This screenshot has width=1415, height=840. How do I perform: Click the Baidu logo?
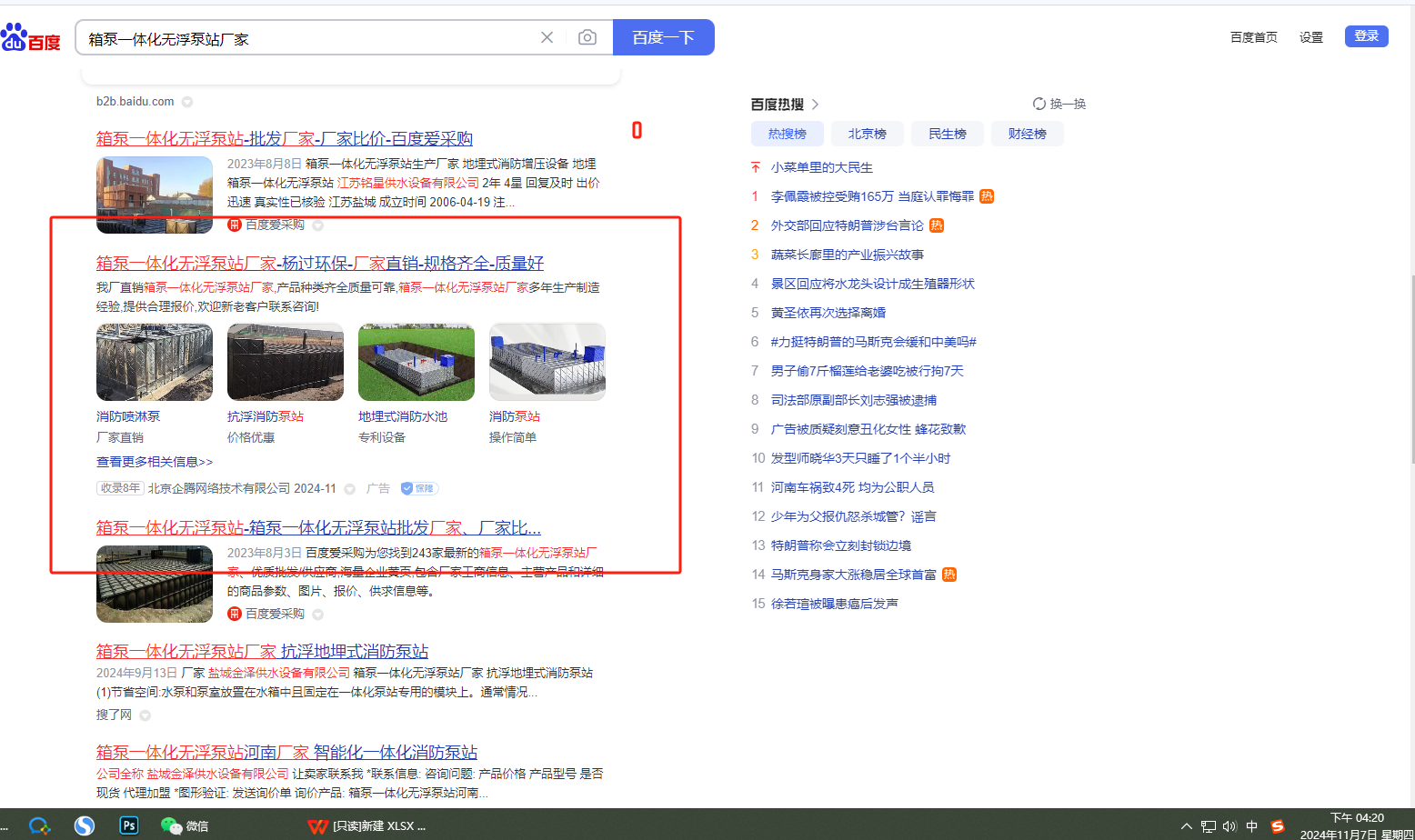point(31,38)
